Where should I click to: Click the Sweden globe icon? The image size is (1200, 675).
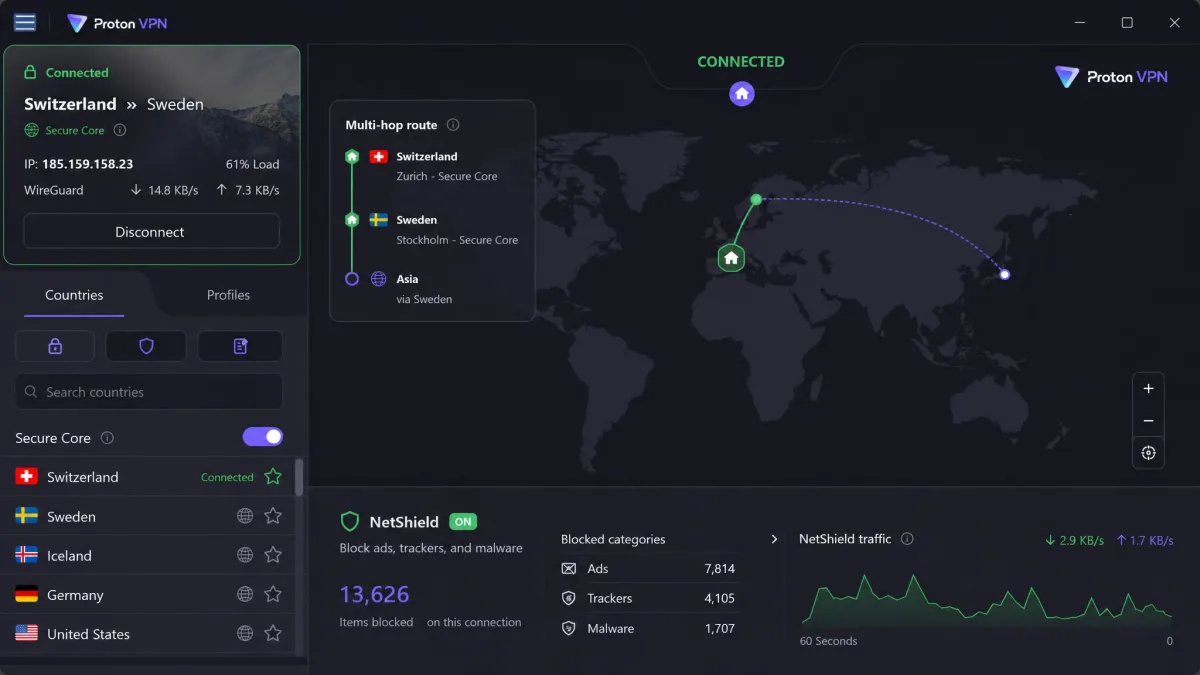click(x=245, y=516)
